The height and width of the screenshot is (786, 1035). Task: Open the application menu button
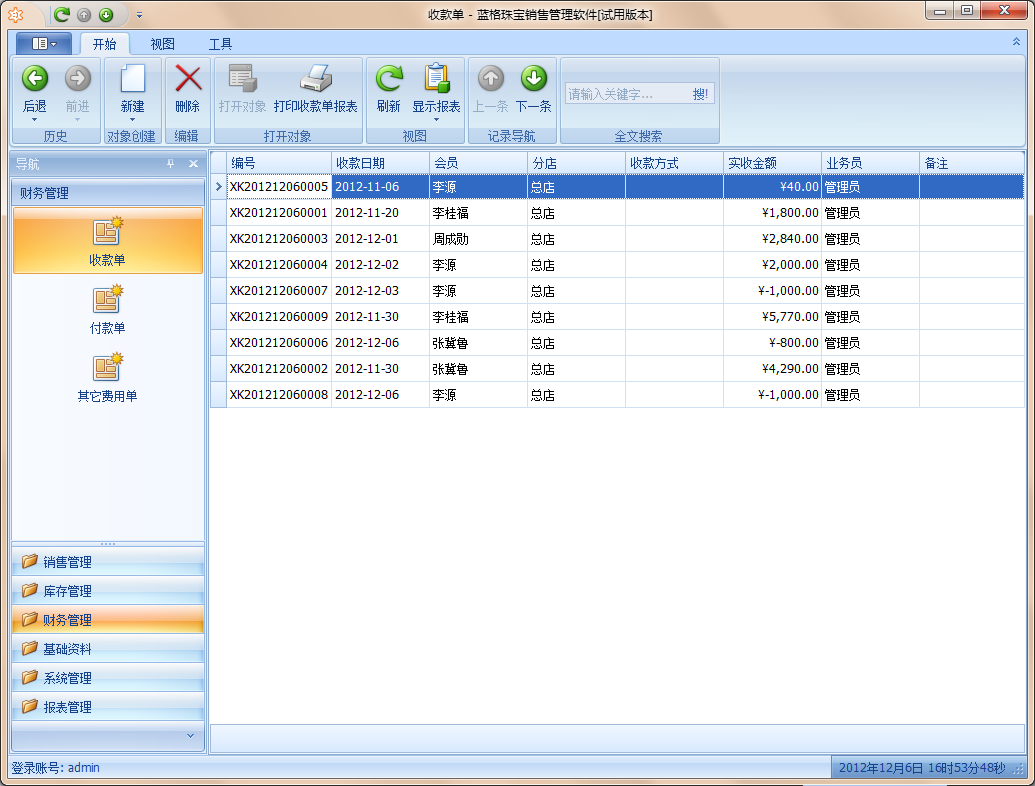[44, 44]
